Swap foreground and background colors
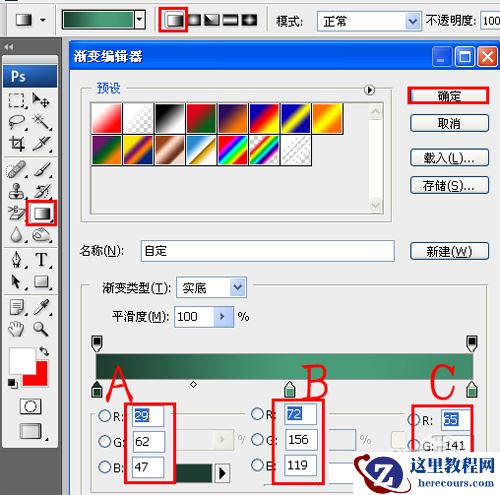500x495 pixels. click(44, 351)
